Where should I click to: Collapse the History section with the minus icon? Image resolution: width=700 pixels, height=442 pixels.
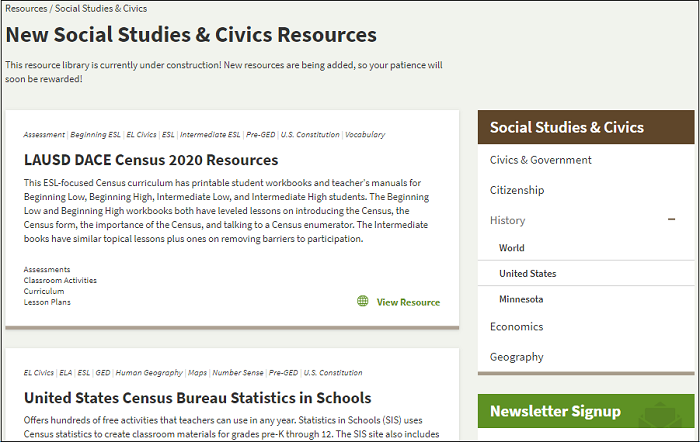(671, 219)
